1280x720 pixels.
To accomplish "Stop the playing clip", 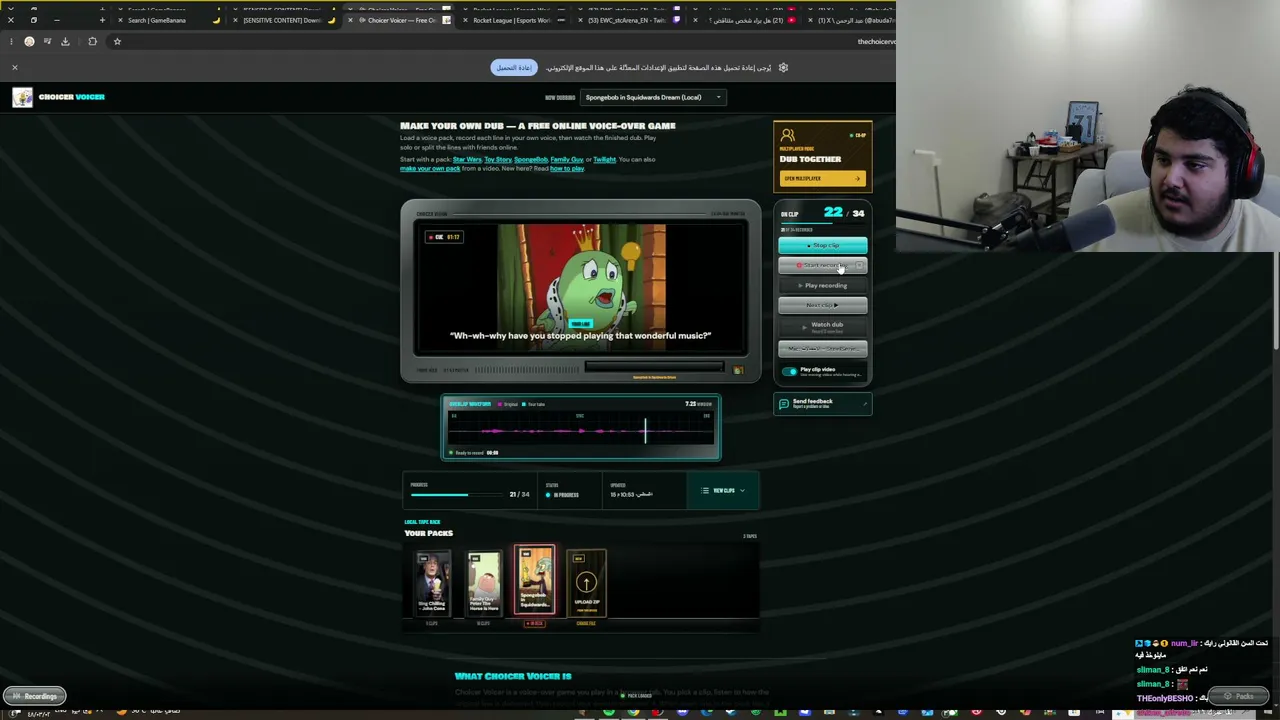I will (x=823, y=245).
